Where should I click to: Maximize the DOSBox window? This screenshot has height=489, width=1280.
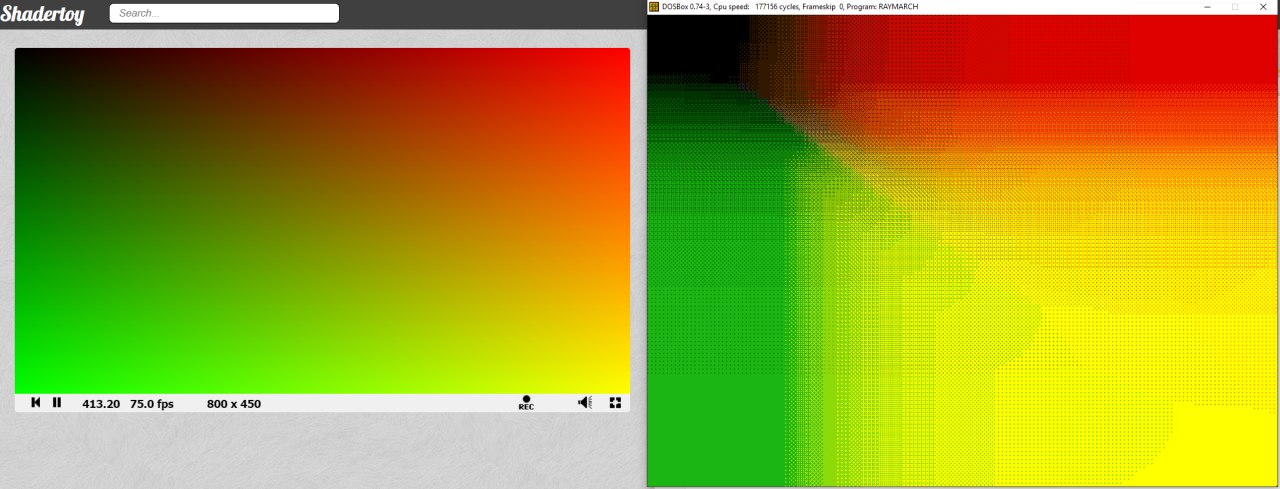[x=1235, y=7]
